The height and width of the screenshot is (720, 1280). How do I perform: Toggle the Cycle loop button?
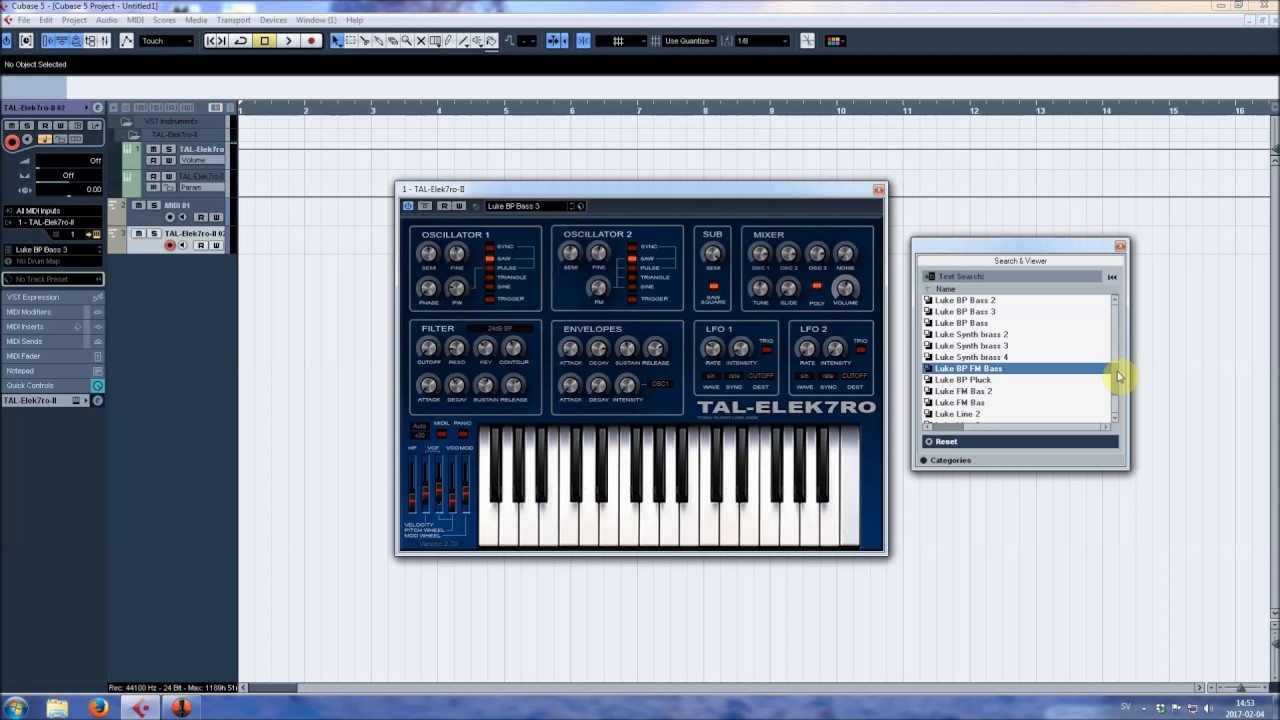pyautogui.click(x=240, y=41)
